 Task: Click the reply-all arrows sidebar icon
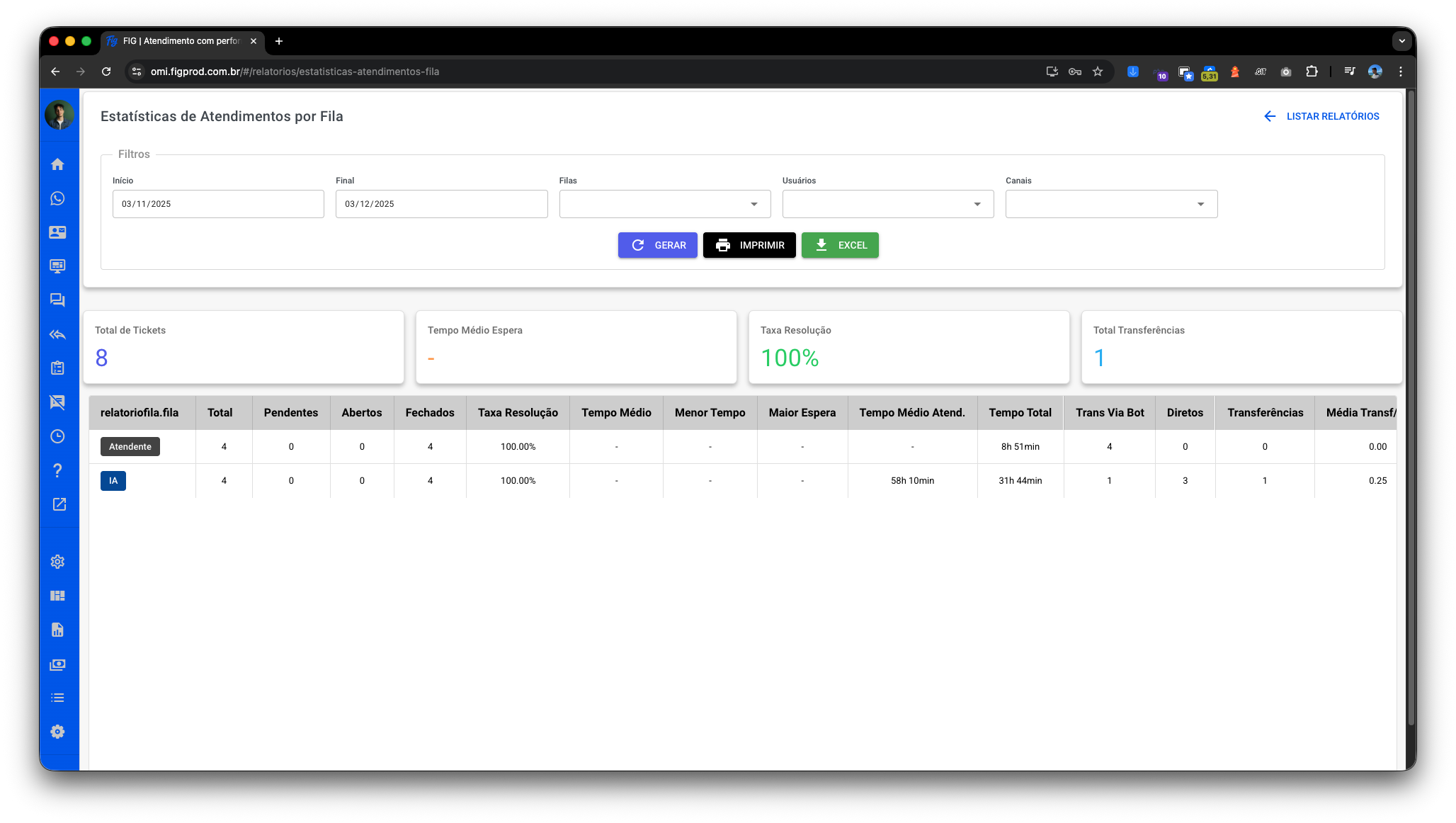click(58, 334)
